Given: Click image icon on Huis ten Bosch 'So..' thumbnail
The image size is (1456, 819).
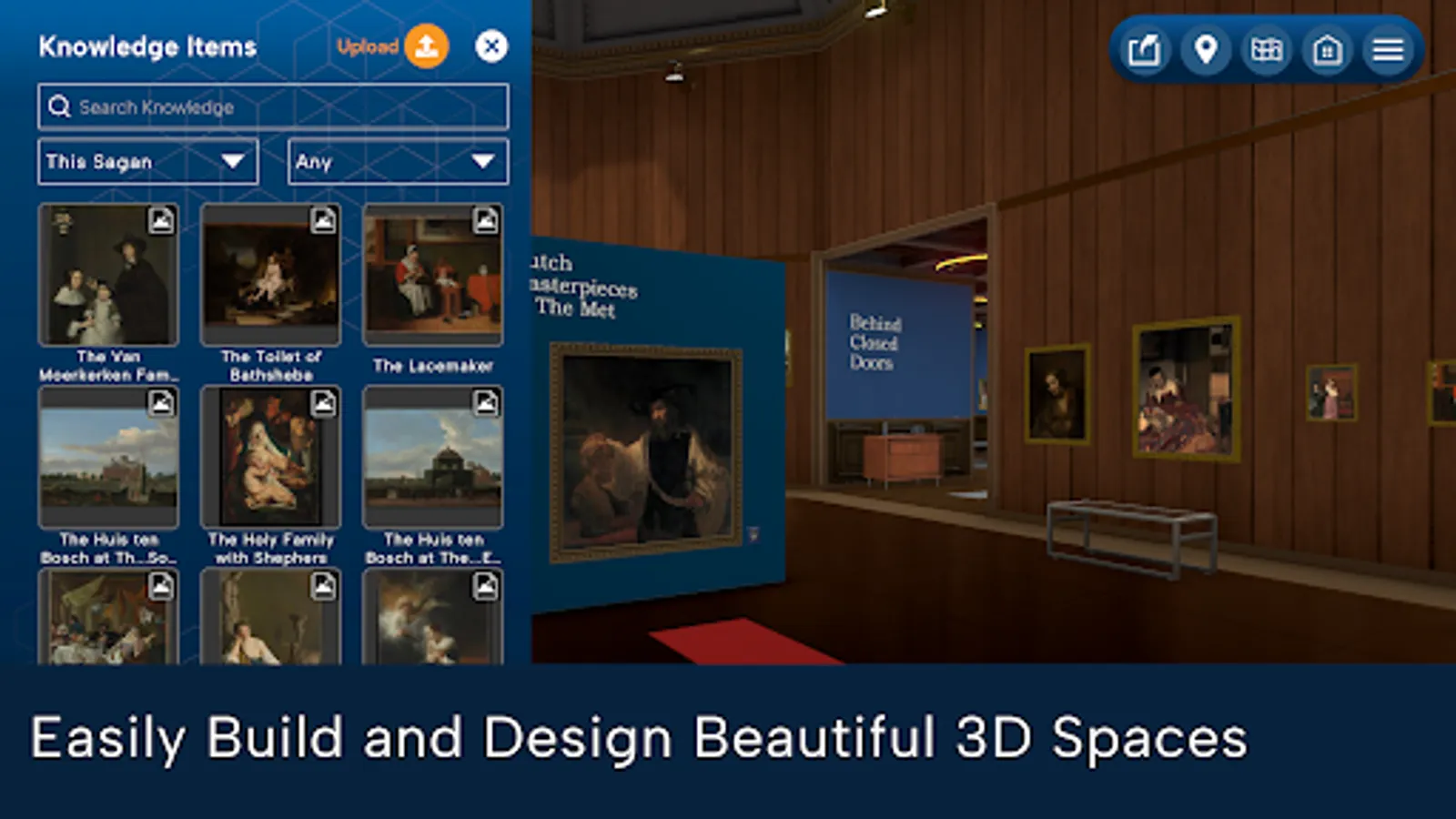Looking at the screenshot, I should click(161, 403).
